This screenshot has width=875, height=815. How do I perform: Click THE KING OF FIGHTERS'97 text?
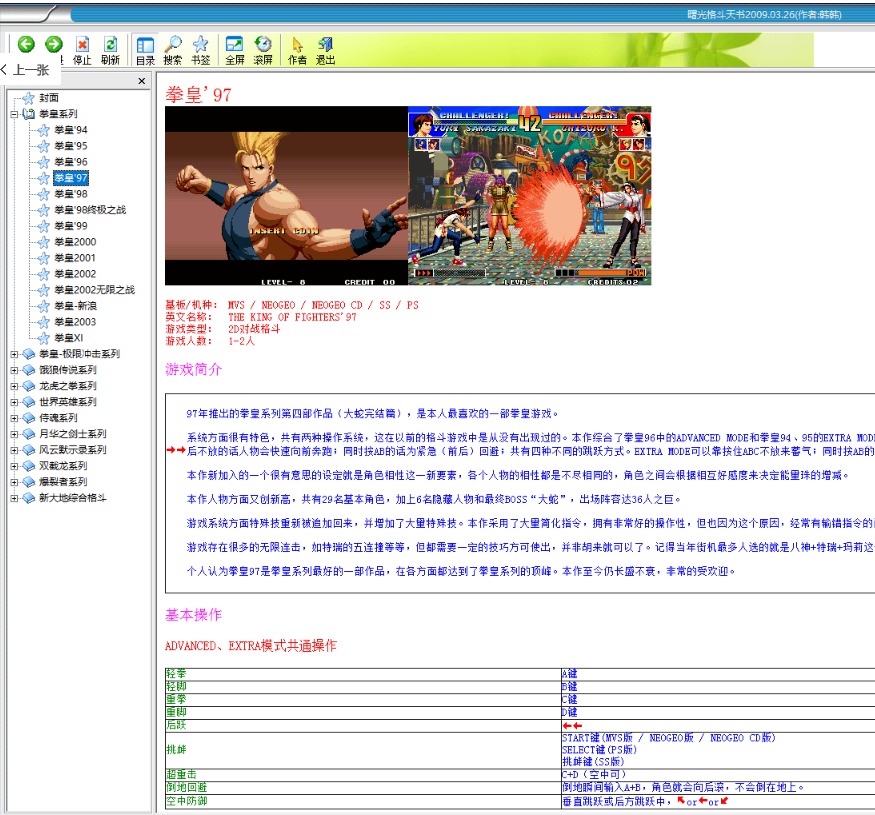coord(292,317)
